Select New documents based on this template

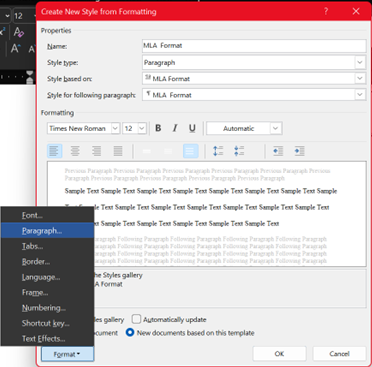[130, 332]
